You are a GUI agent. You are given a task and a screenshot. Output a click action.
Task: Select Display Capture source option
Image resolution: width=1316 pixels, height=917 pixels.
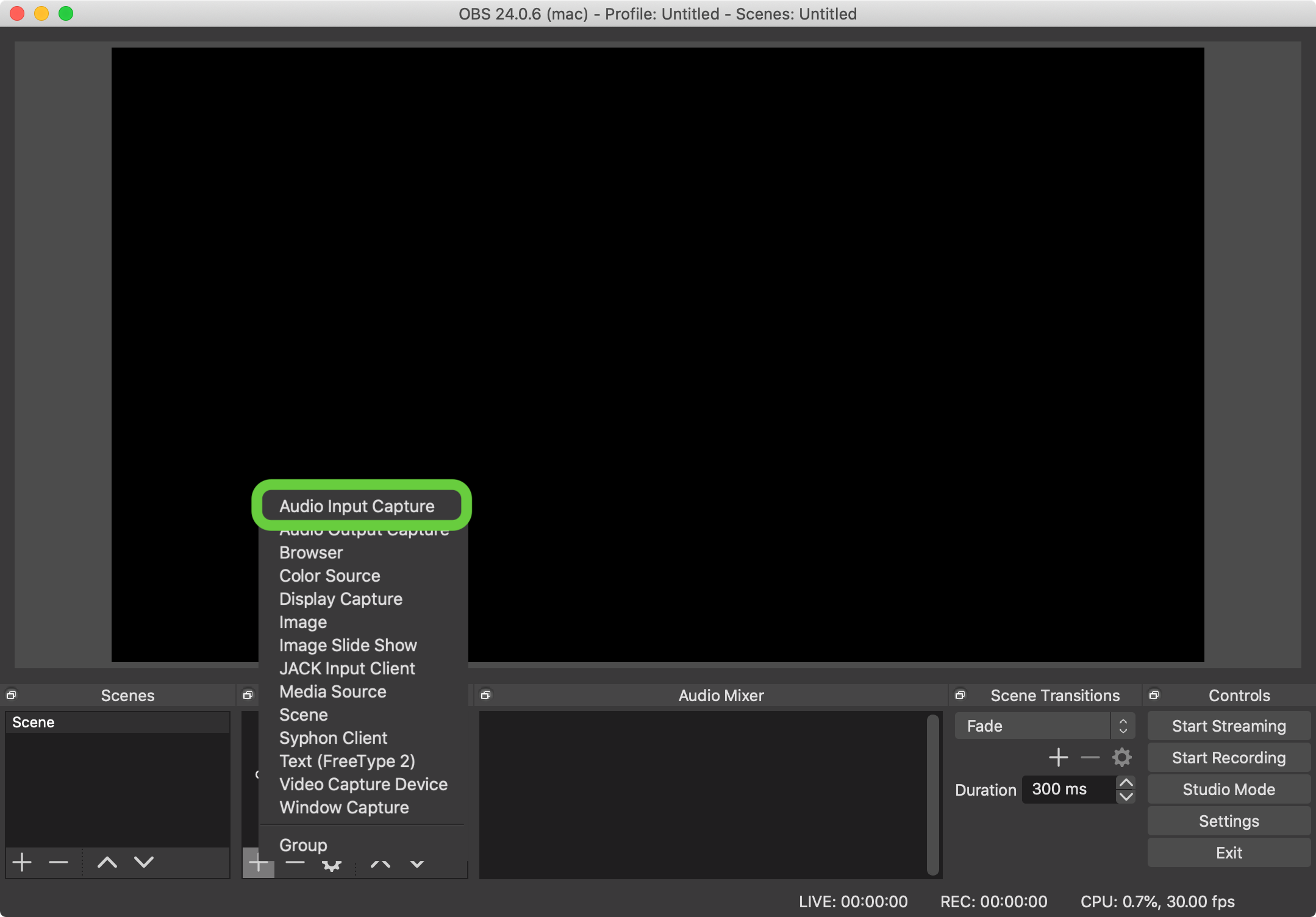(340, 599)
